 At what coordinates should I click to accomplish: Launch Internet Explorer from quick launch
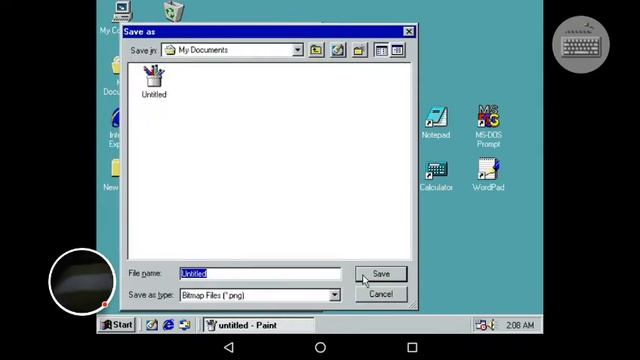click(168, 325)
